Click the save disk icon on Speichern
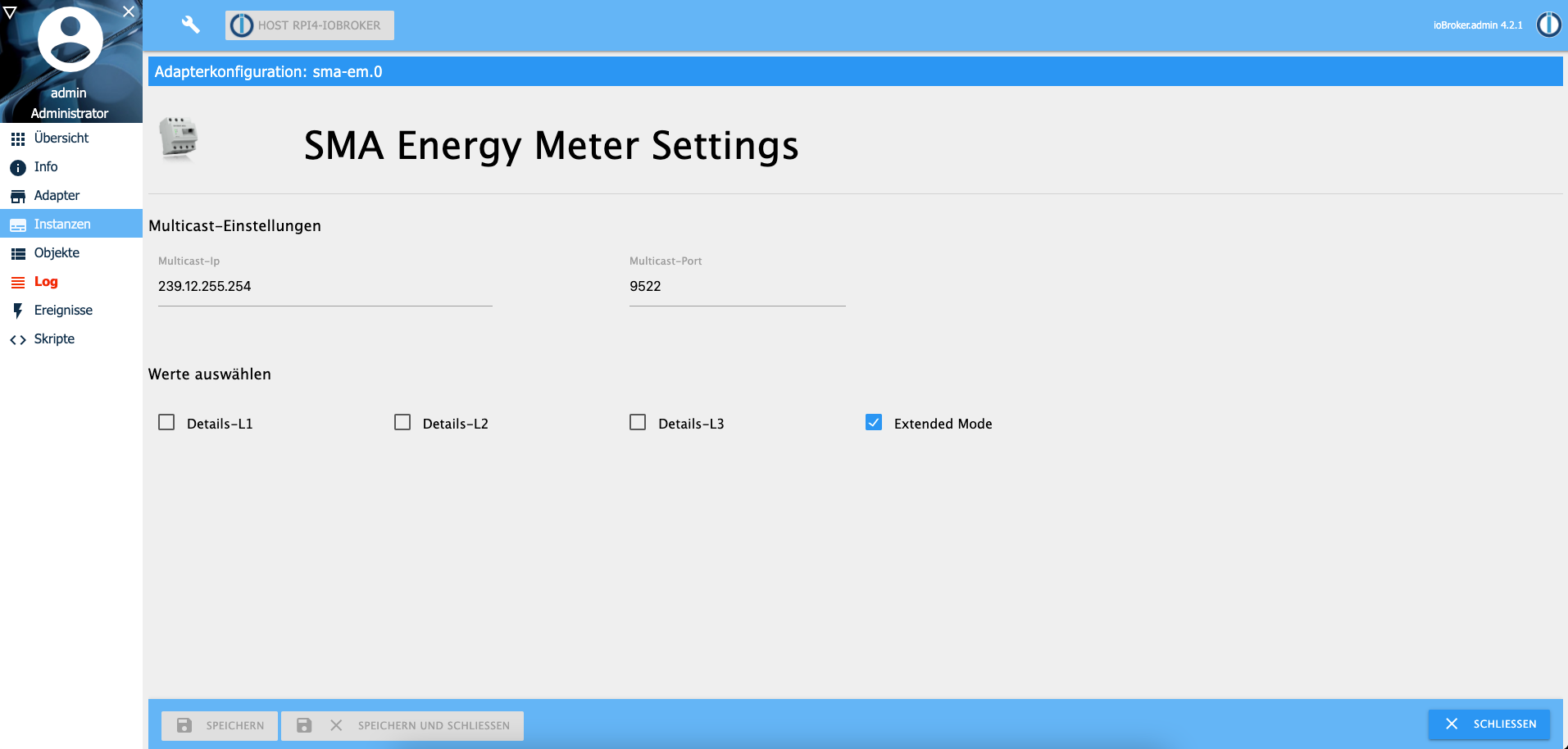 pyautogui.click(x=184, y=725)
